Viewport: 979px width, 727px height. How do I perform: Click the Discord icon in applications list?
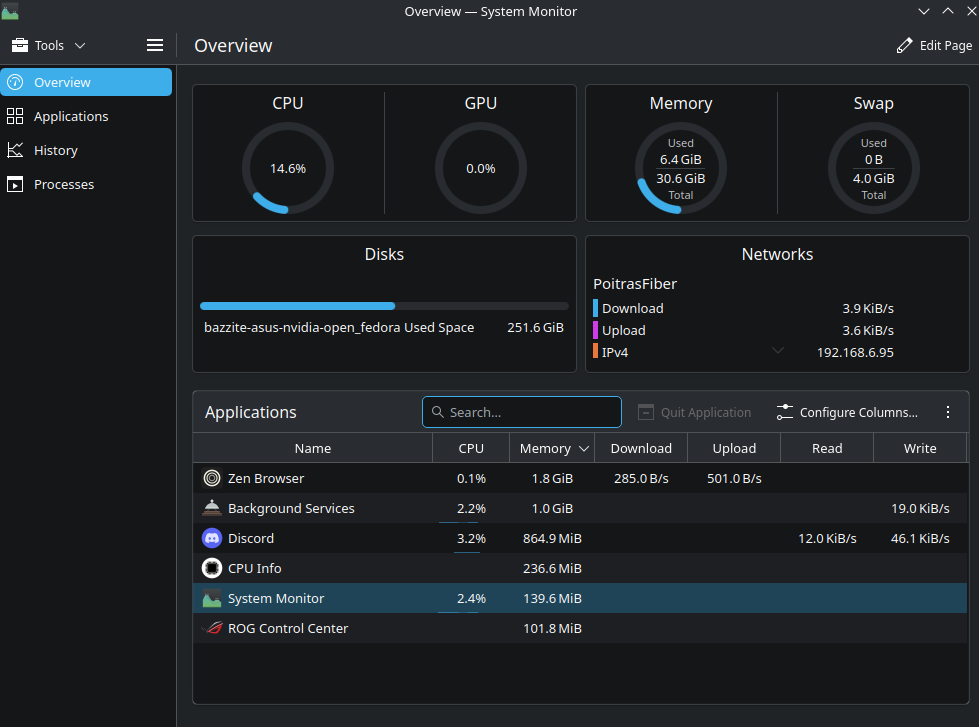(x=212, y=538)
